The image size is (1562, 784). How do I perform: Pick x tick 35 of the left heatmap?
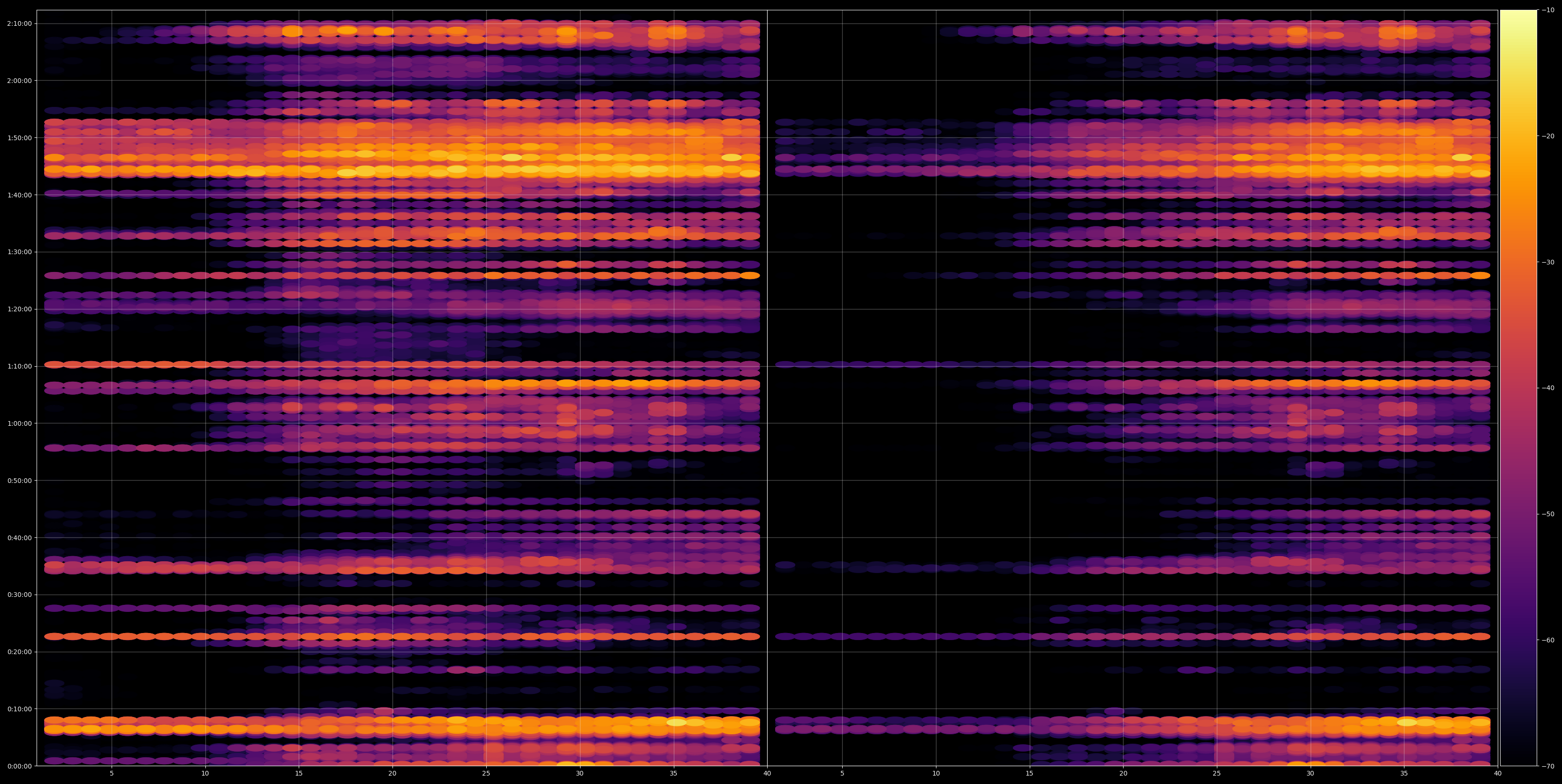click(x=674, y=774)
